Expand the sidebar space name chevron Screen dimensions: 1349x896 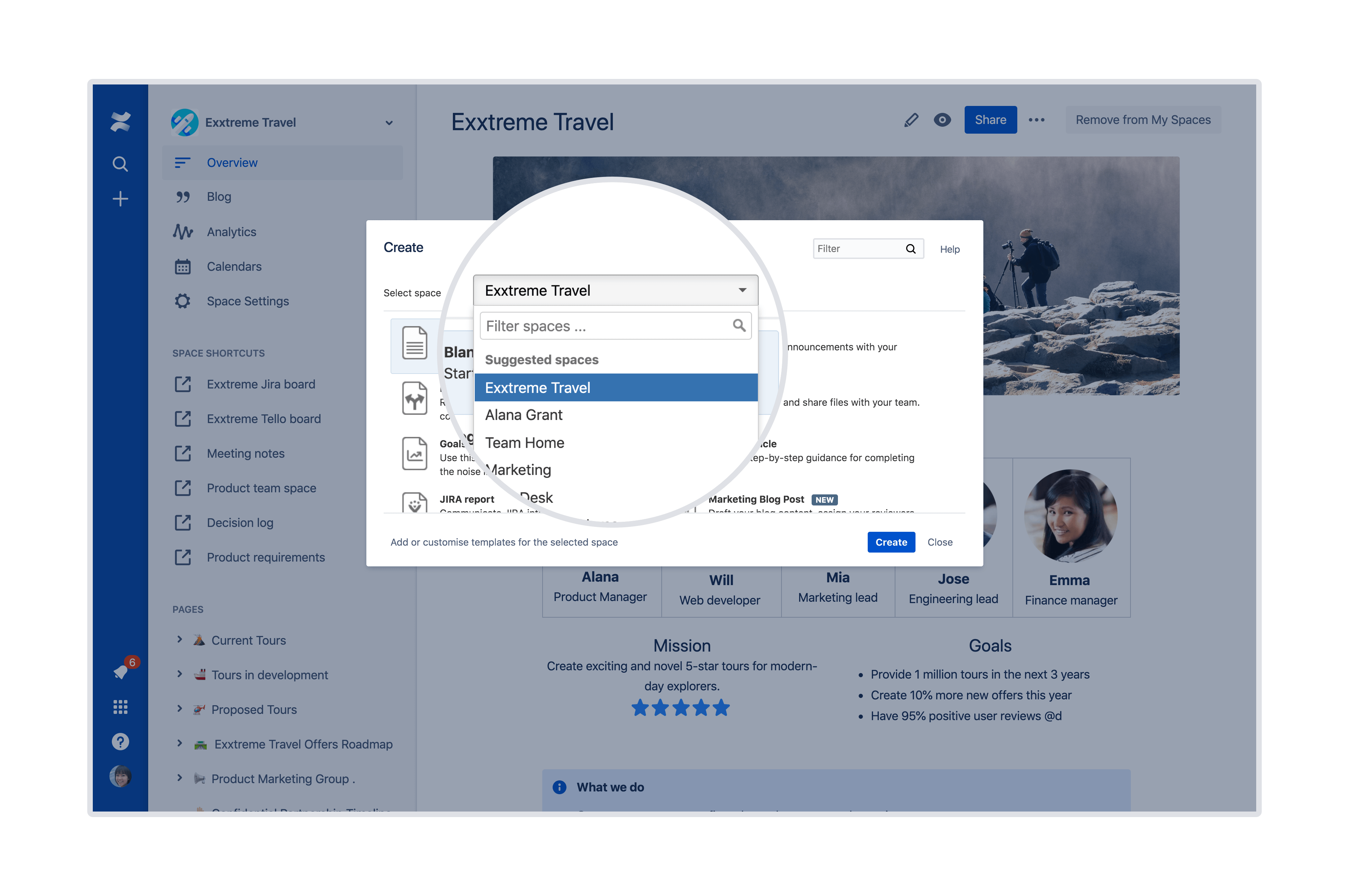(389, 123)
